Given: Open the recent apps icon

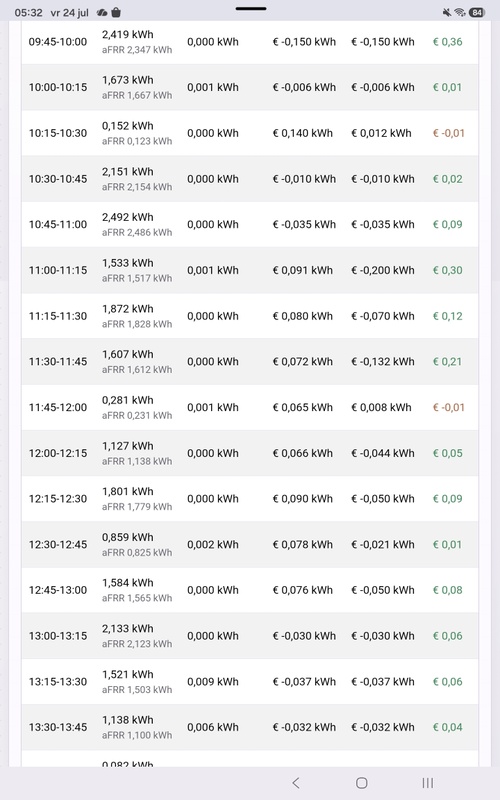Looking at the screenshot, I should point(428,783).
